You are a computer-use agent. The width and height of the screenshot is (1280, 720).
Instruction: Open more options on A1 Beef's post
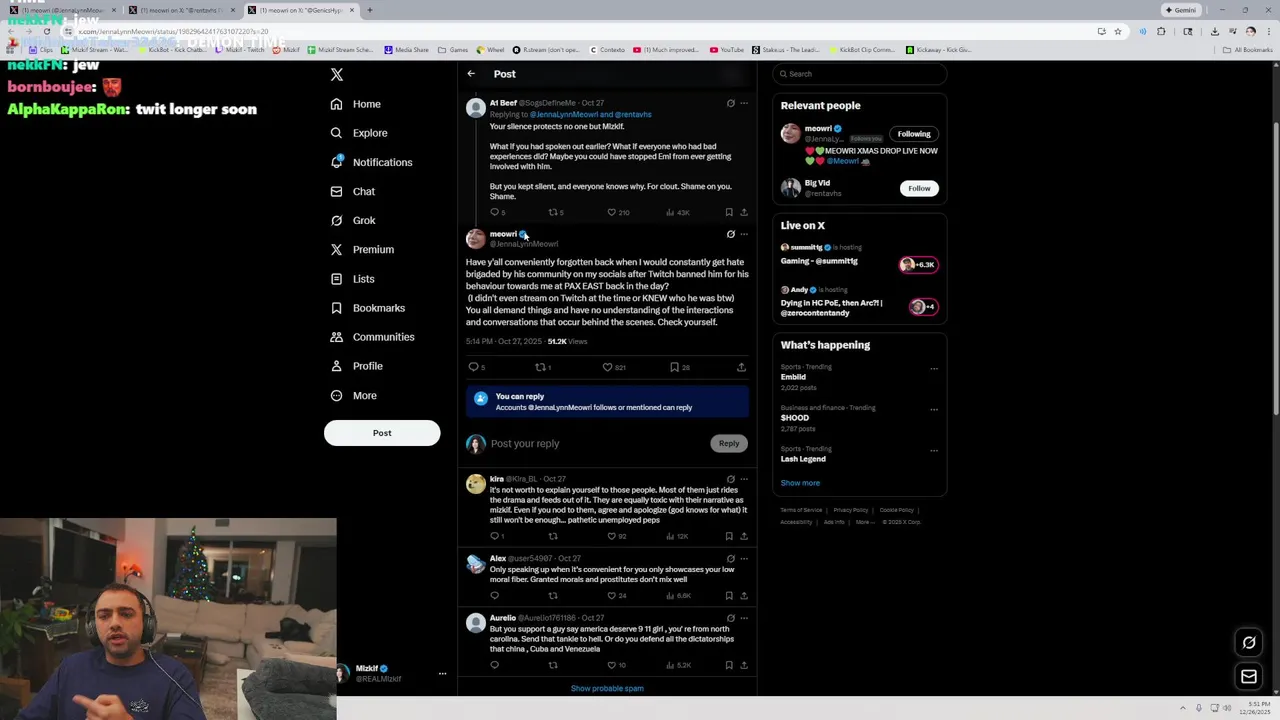click(x=743, y=103)
